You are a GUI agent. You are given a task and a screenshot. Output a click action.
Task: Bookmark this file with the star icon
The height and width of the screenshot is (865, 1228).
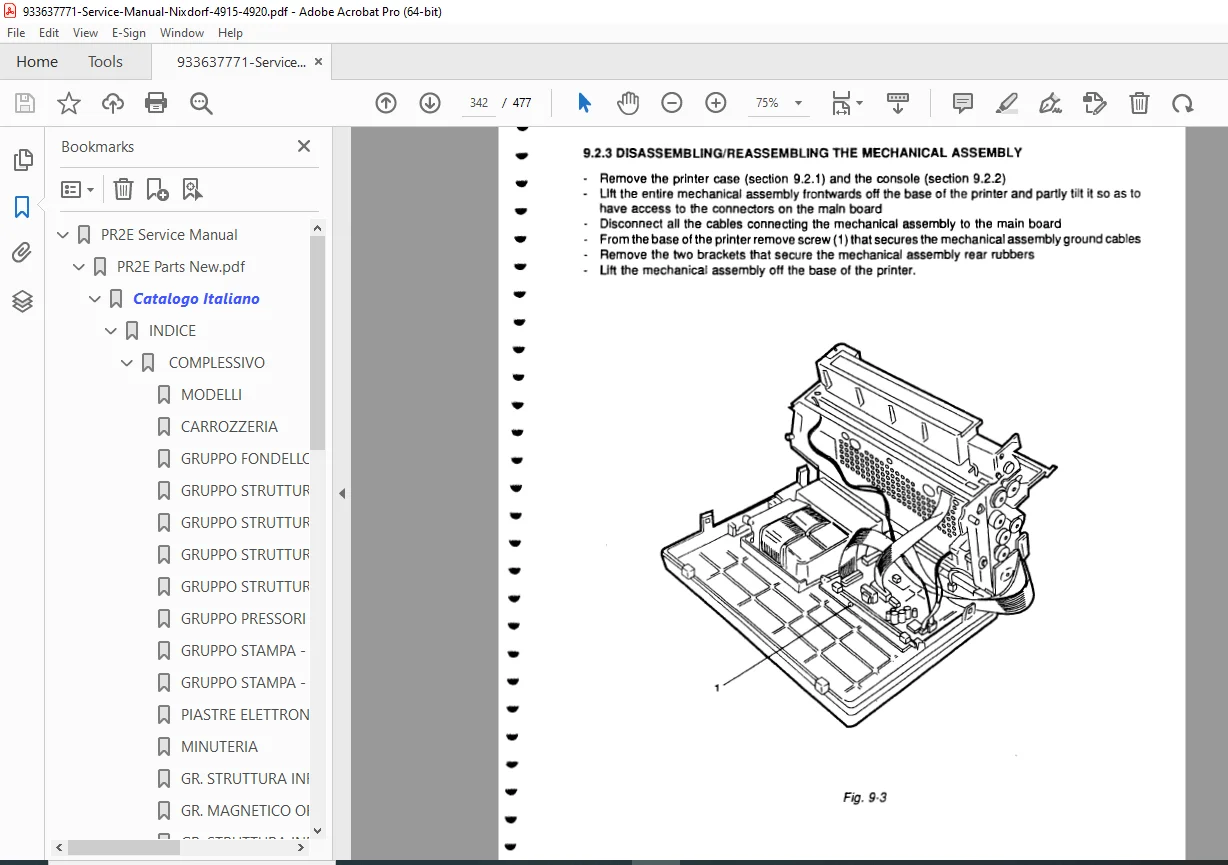(69, 103)
